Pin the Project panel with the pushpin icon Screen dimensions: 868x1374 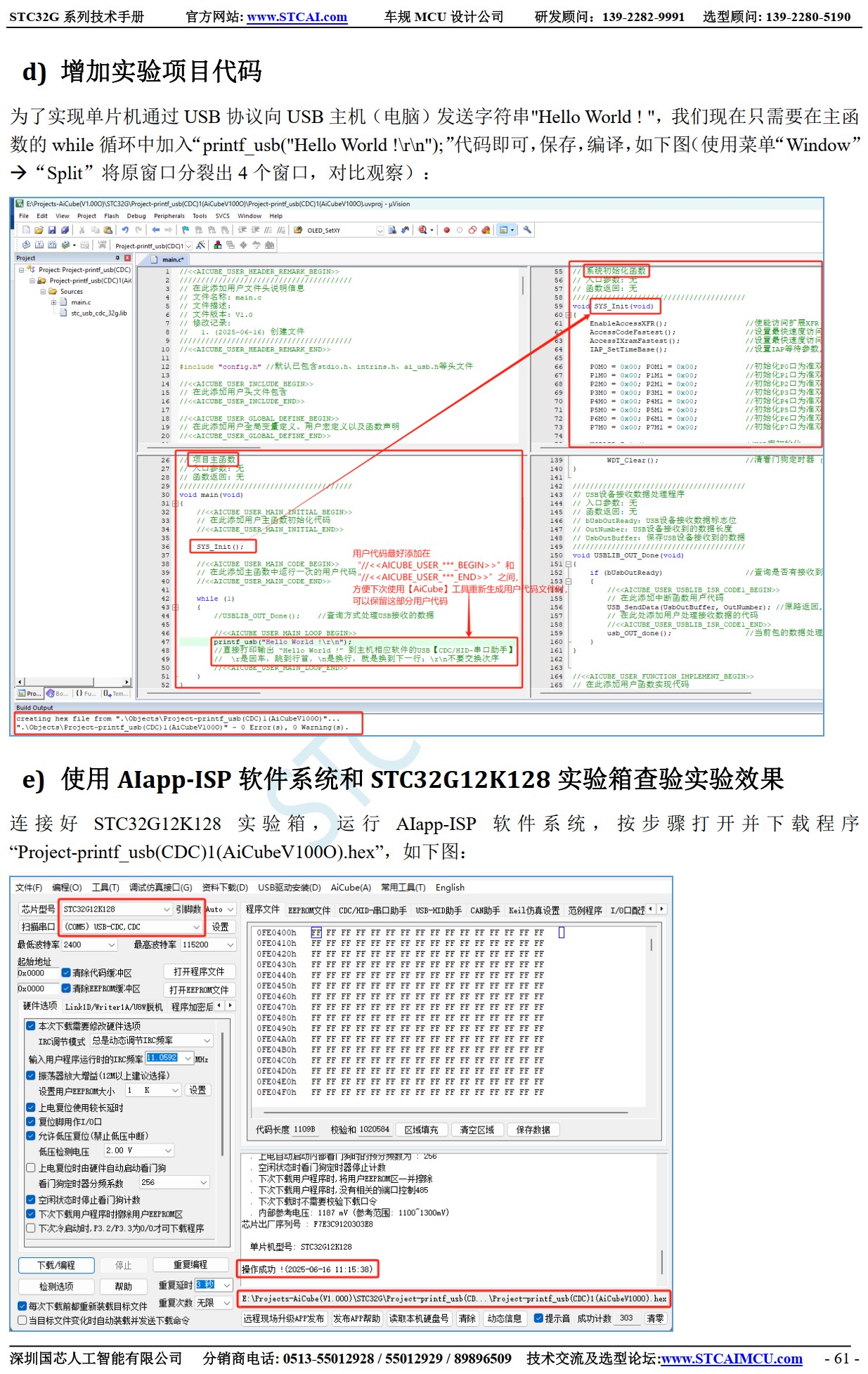pyautogui.click(x=117, y=258)
